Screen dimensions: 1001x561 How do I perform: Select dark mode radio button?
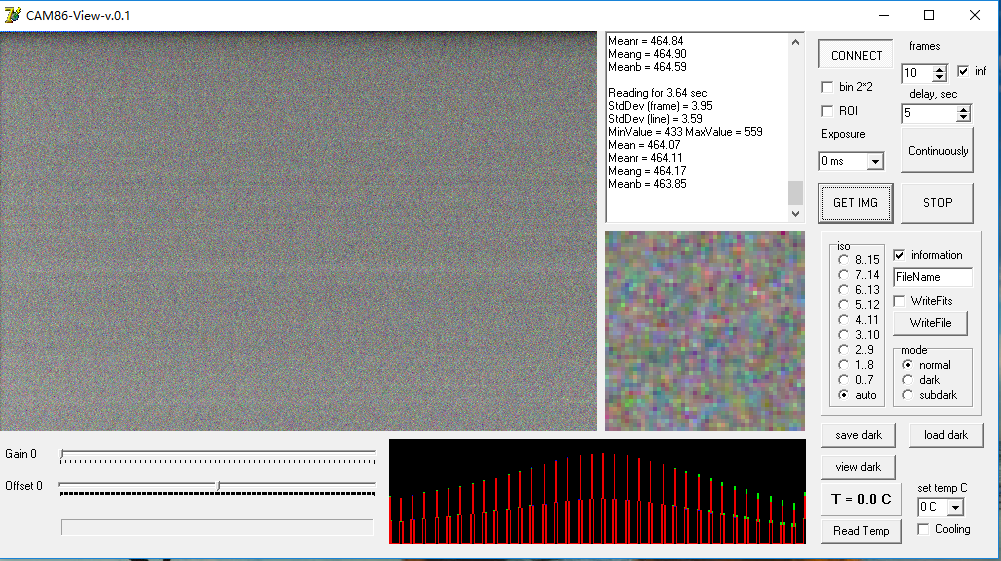click(907, 380)
